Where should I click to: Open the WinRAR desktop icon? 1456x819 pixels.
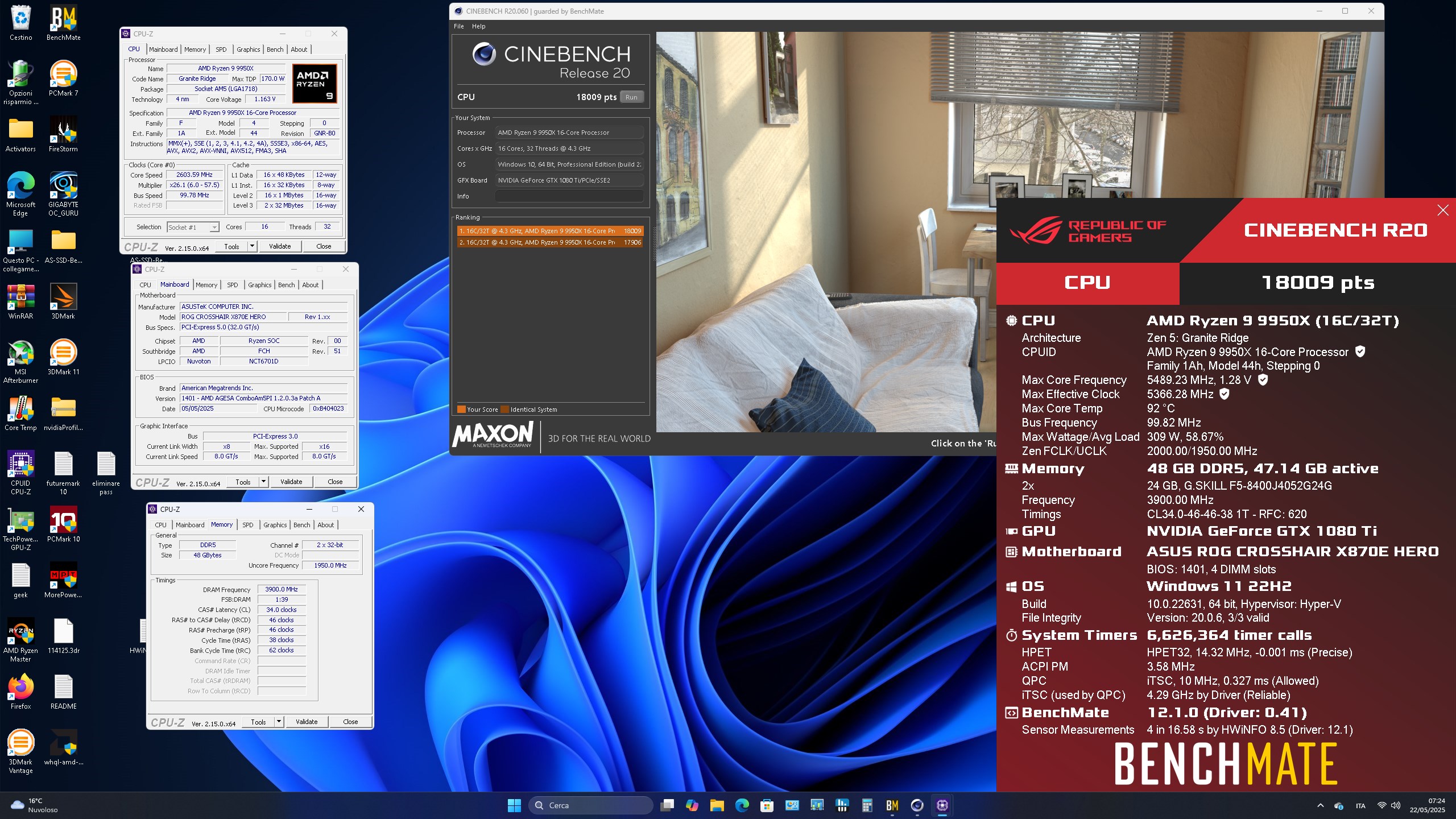pyautogui.click(x=20, y=301)
